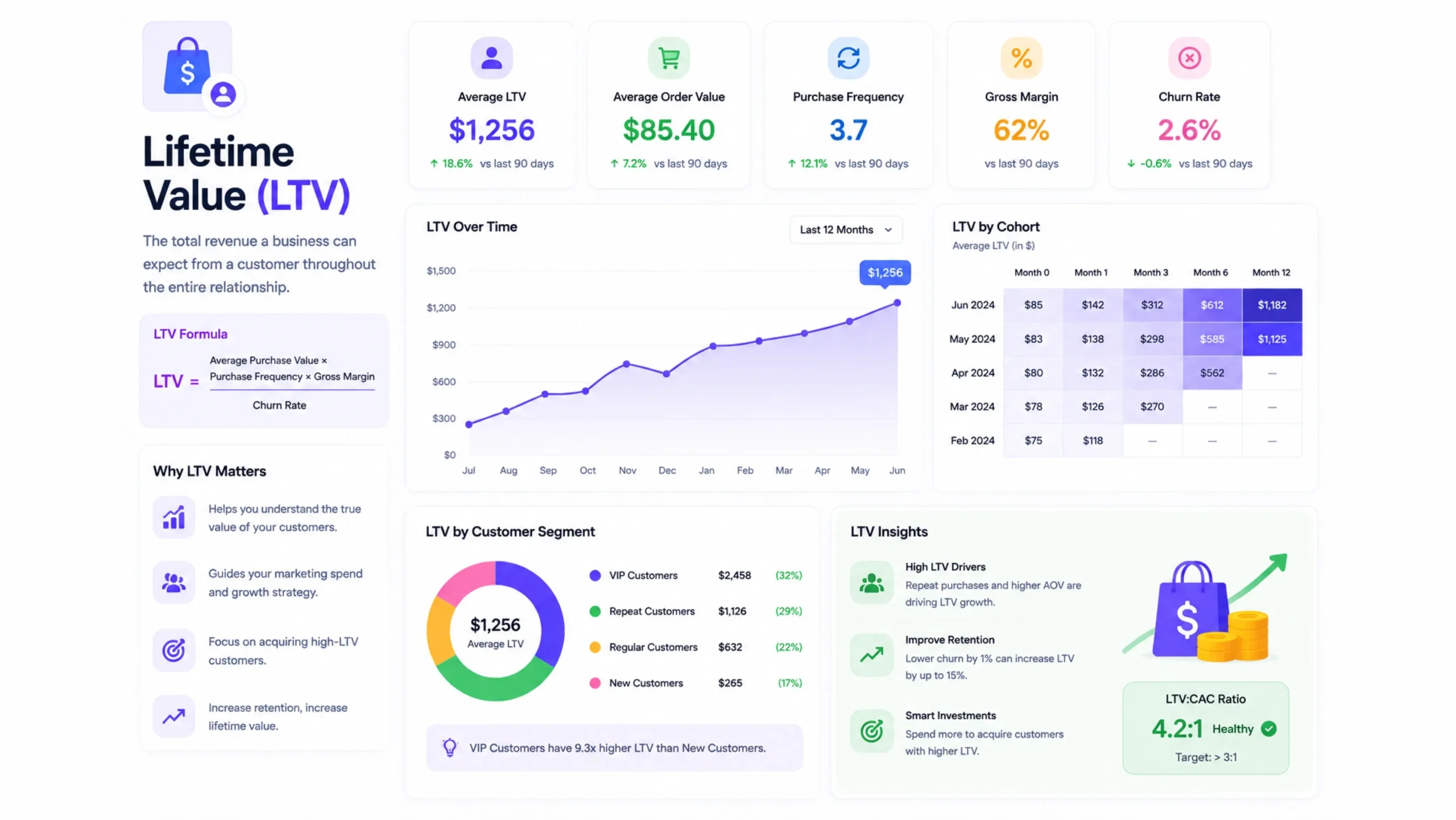The width and height of the screenshot is (1456, 820).
Task: Click the green Healthy checkmark badge
Action: (1269, 729)
